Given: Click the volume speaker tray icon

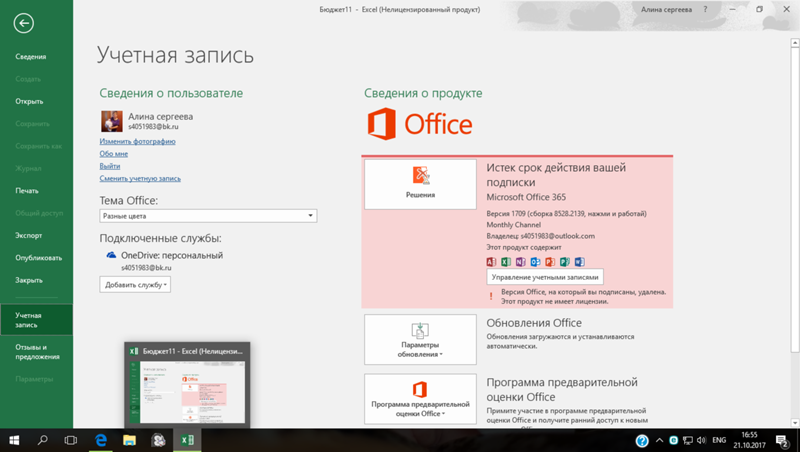Looking at the screenshot, I should point(702,440).
